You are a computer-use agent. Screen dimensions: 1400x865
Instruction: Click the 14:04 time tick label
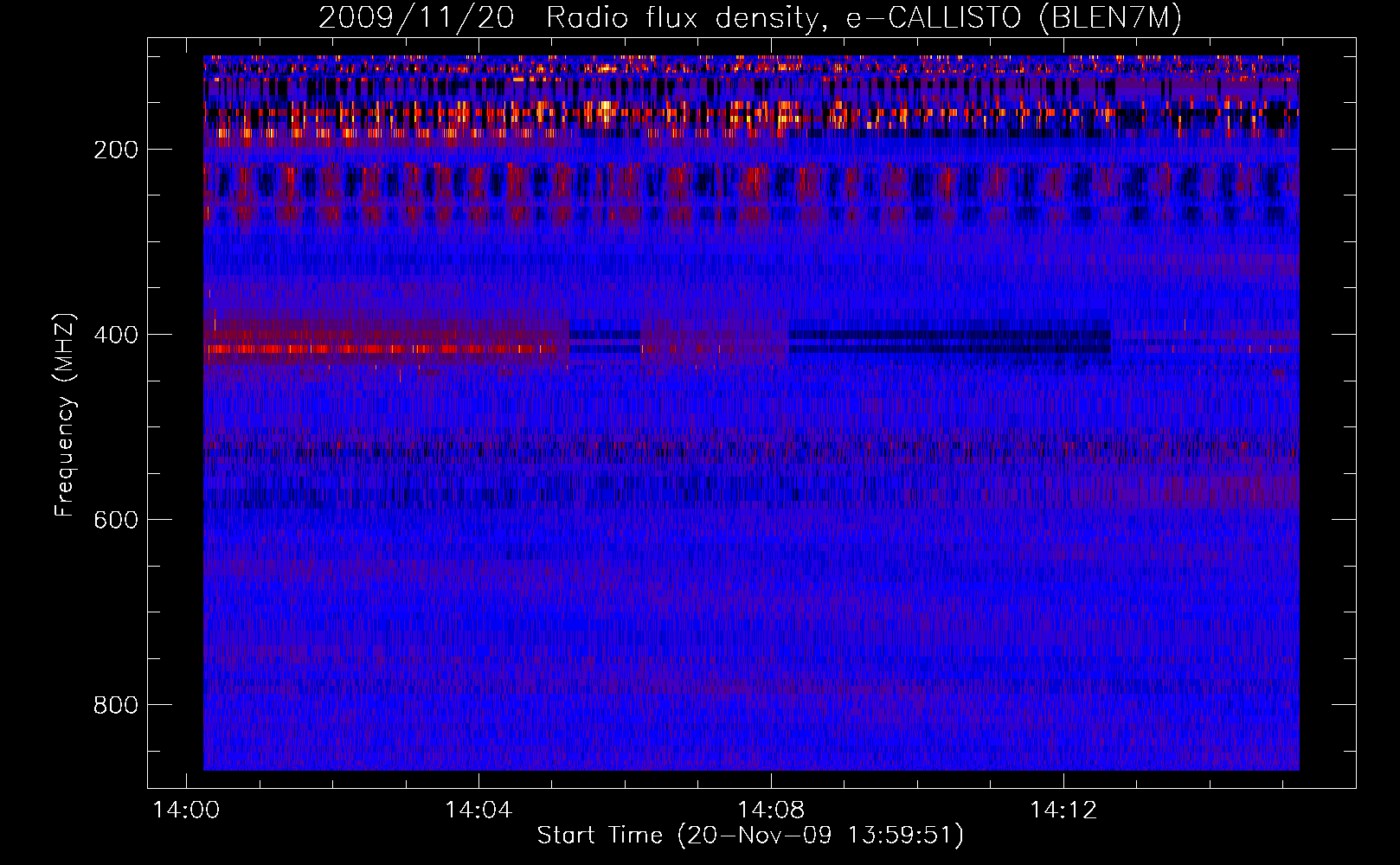tap(478, 810)
